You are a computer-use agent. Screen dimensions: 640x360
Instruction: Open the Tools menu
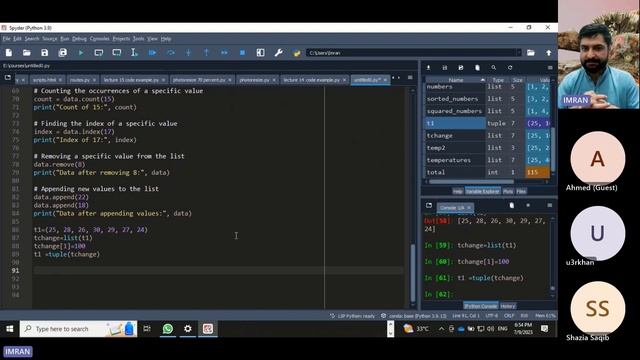click(138, 39)
